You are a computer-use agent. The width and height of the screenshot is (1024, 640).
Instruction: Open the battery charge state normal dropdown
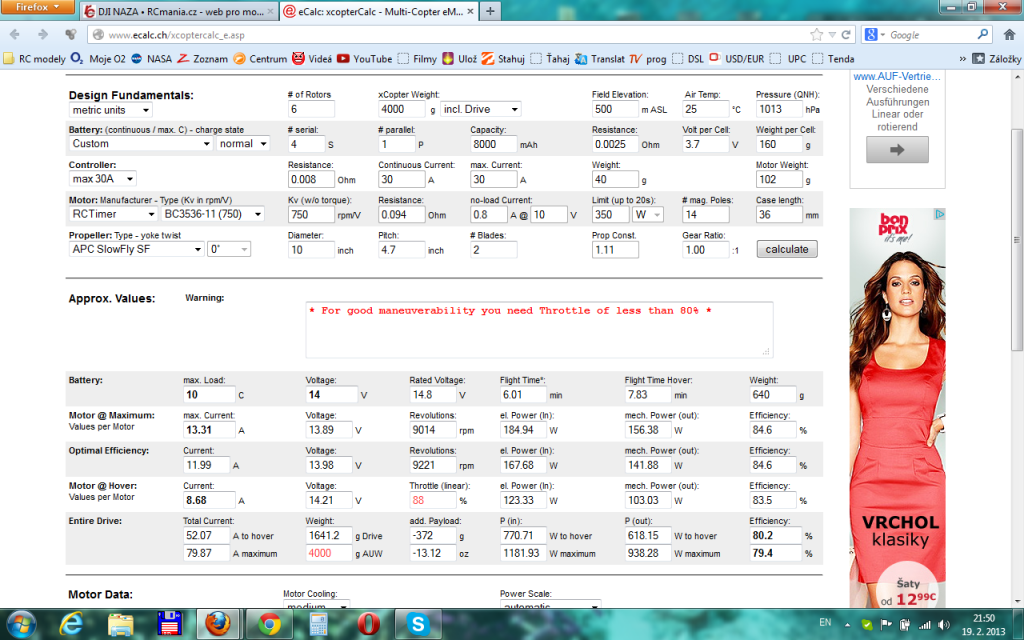click(243, 144)
